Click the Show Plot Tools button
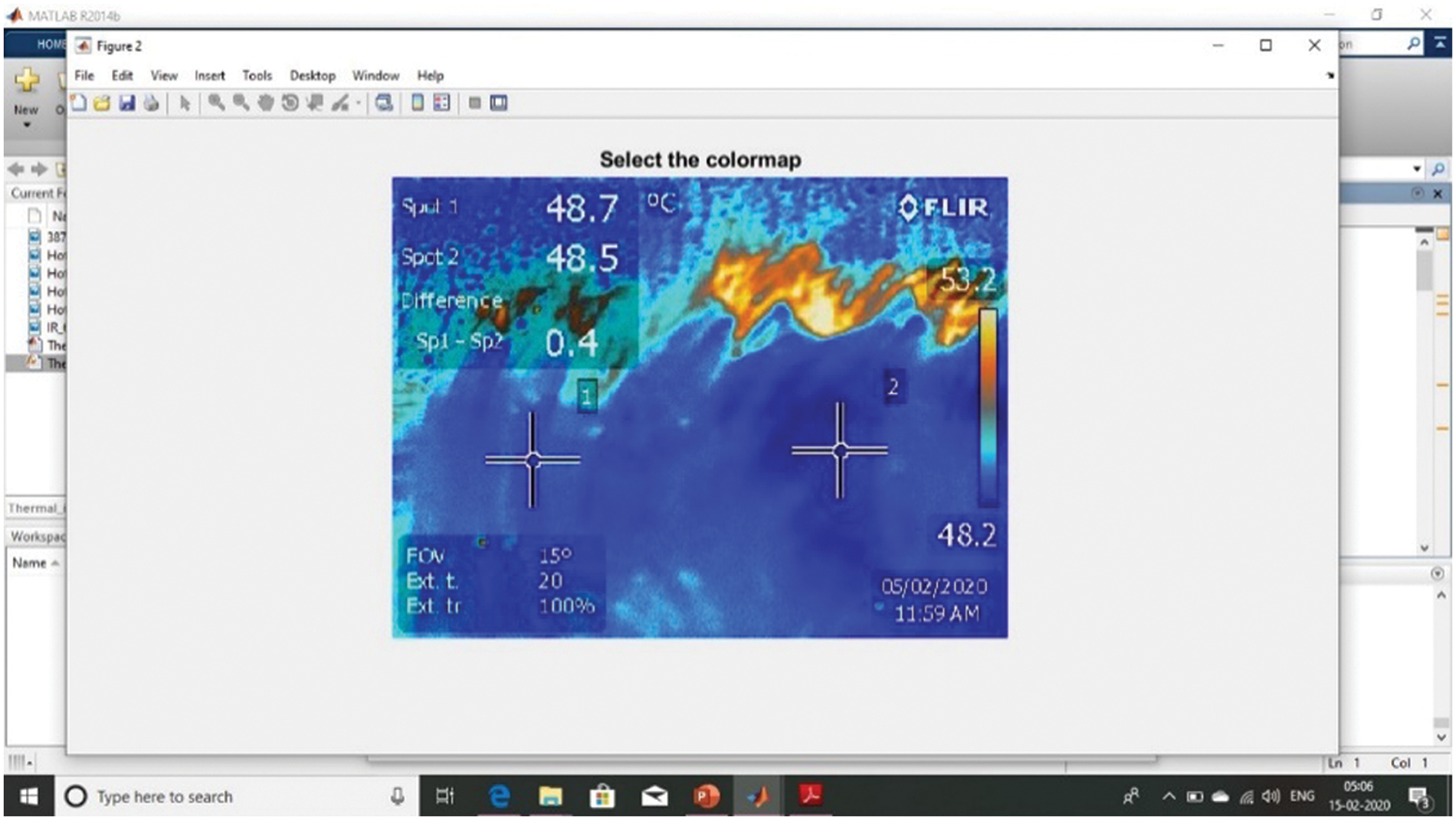1456x820 pixels. [x=499, y=103]
